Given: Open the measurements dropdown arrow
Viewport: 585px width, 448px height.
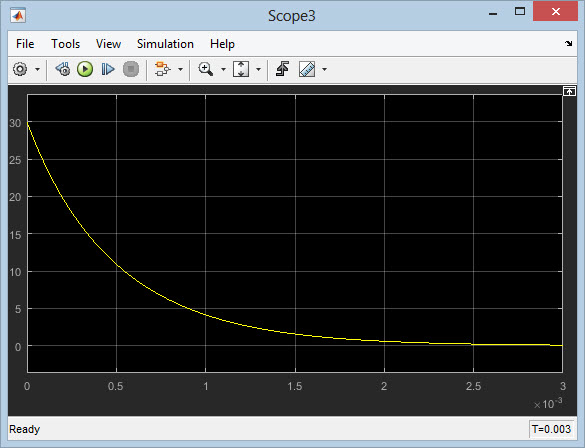Looking at the screenshot, I should coord(325,69).
